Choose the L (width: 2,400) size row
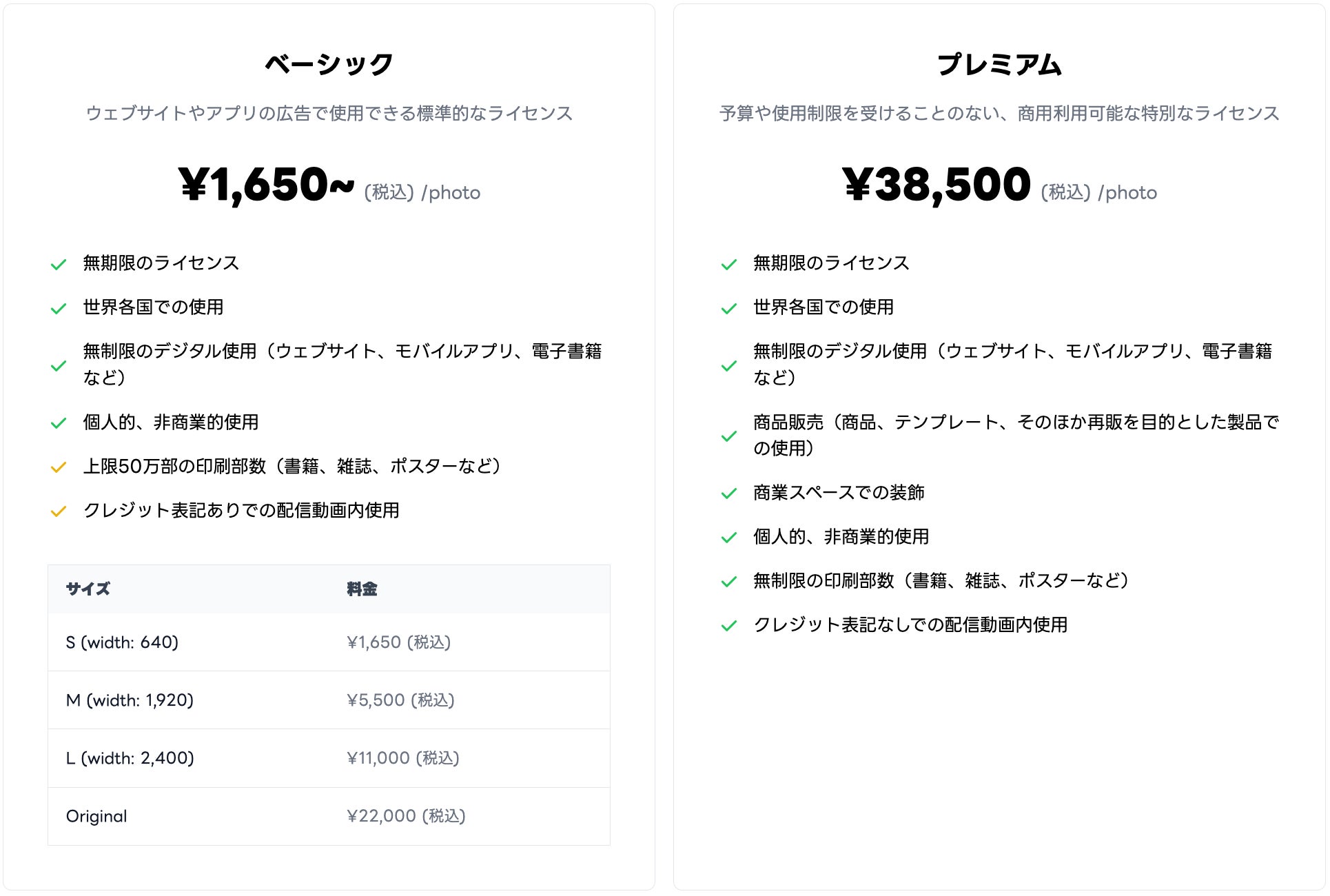1330x896 pixels. click(329, 758)
